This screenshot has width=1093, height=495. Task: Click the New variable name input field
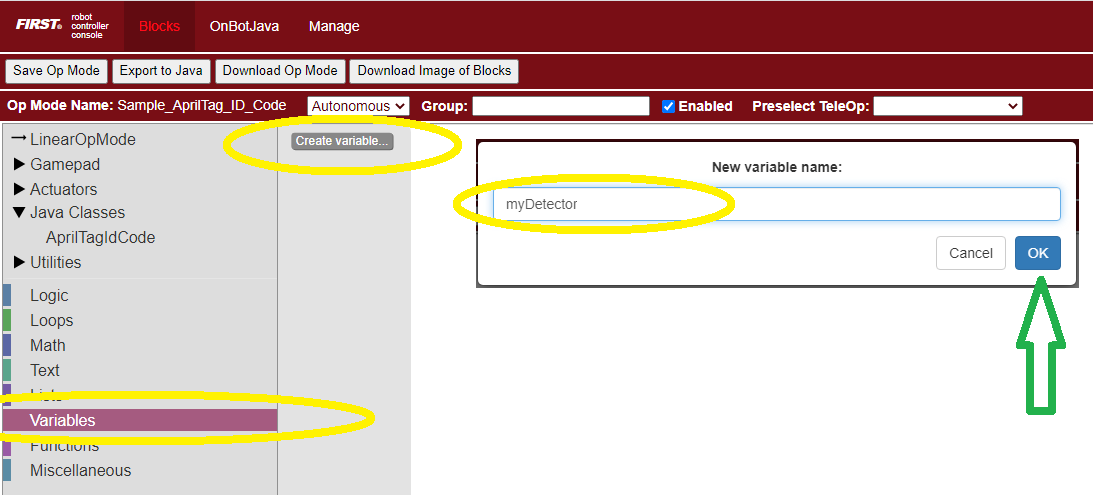point(776,204)
